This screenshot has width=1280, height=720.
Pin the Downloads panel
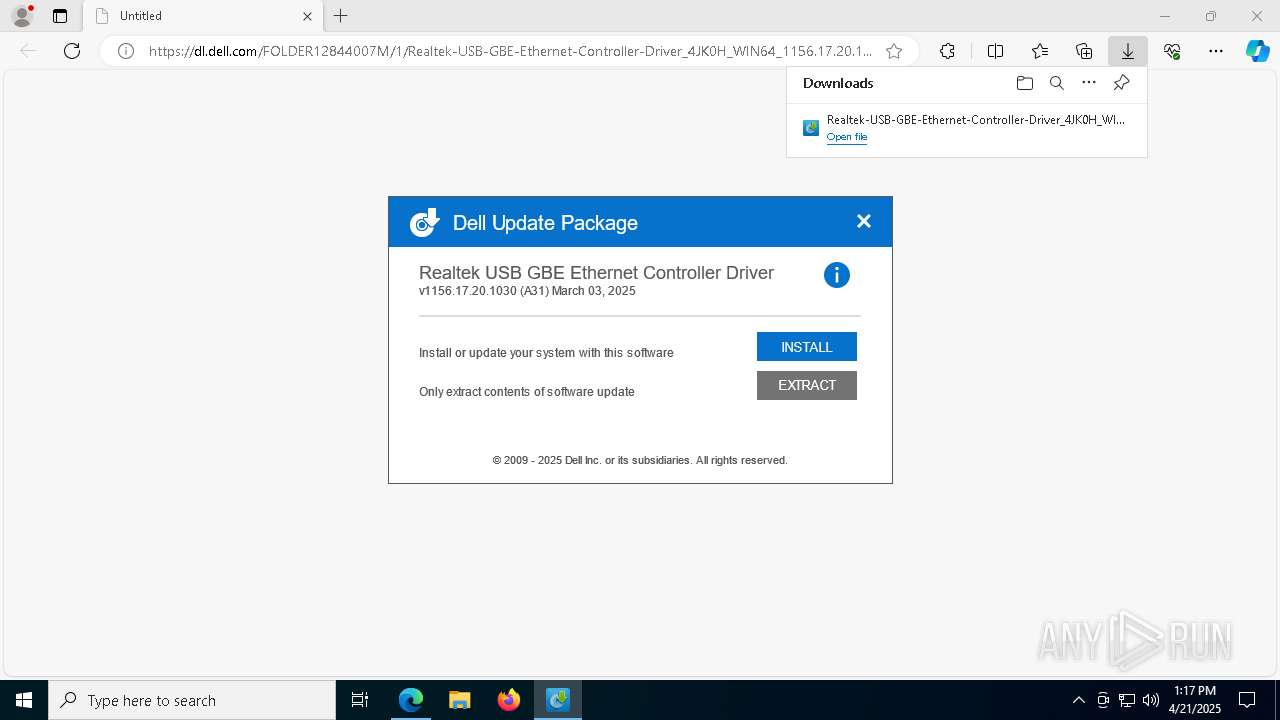(1121, 83)
